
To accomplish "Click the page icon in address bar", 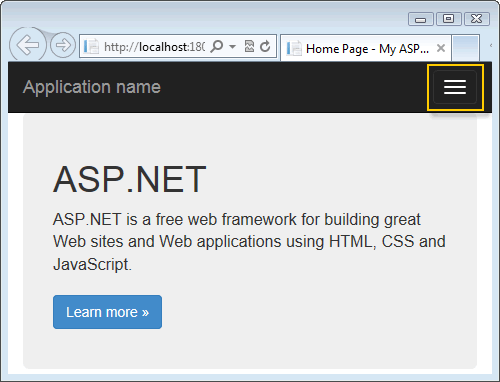I will tap(91, 46).
